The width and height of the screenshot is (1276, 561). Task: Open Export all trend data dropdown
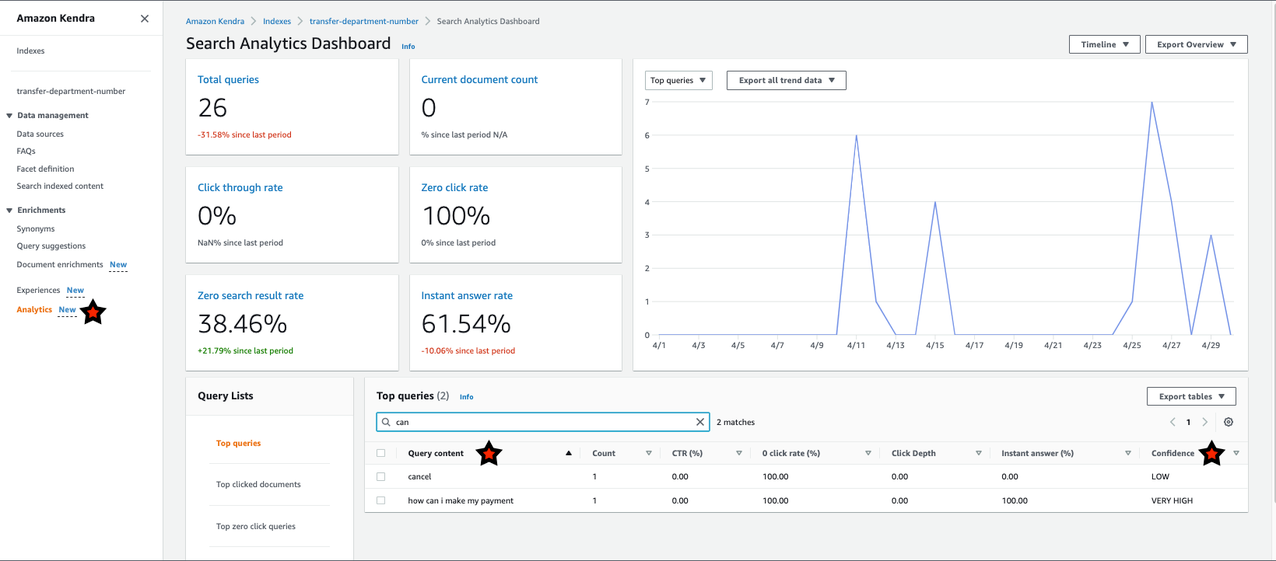coord(786,80)
